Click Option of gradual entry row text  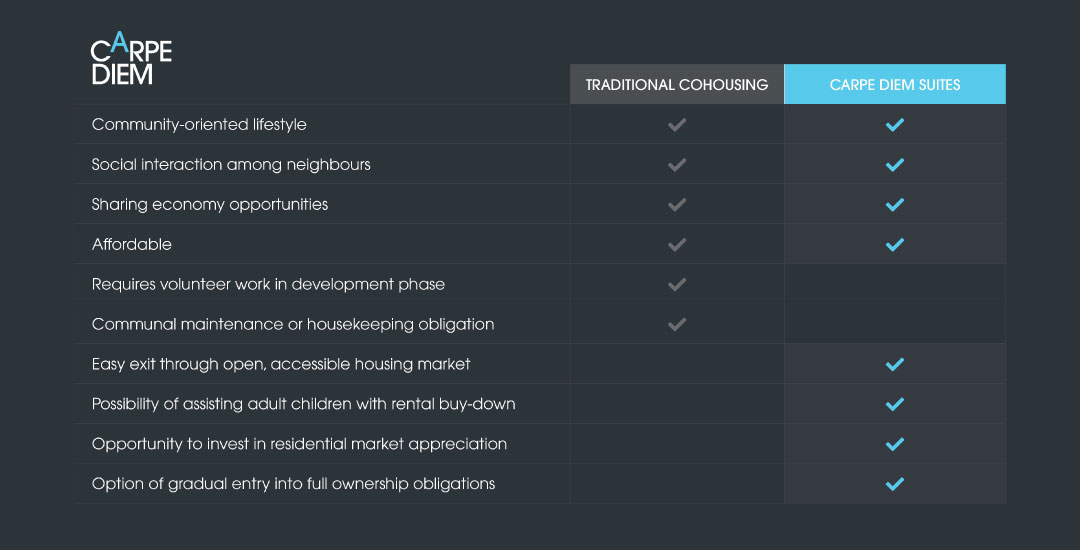(x=293, y=484)
